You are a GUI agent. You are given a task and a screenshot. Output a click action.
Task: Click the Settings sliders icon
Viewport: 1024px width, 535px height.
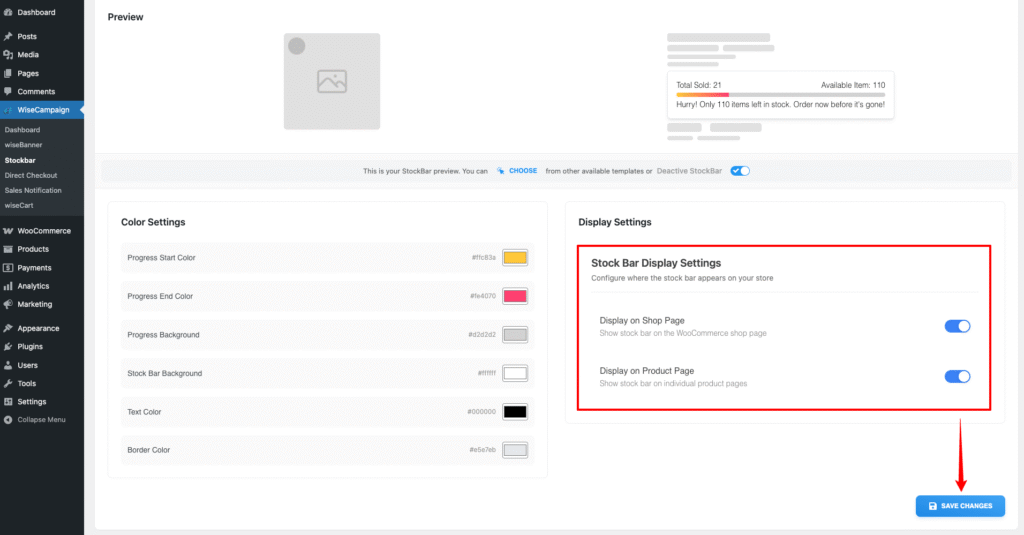point(8,402)
